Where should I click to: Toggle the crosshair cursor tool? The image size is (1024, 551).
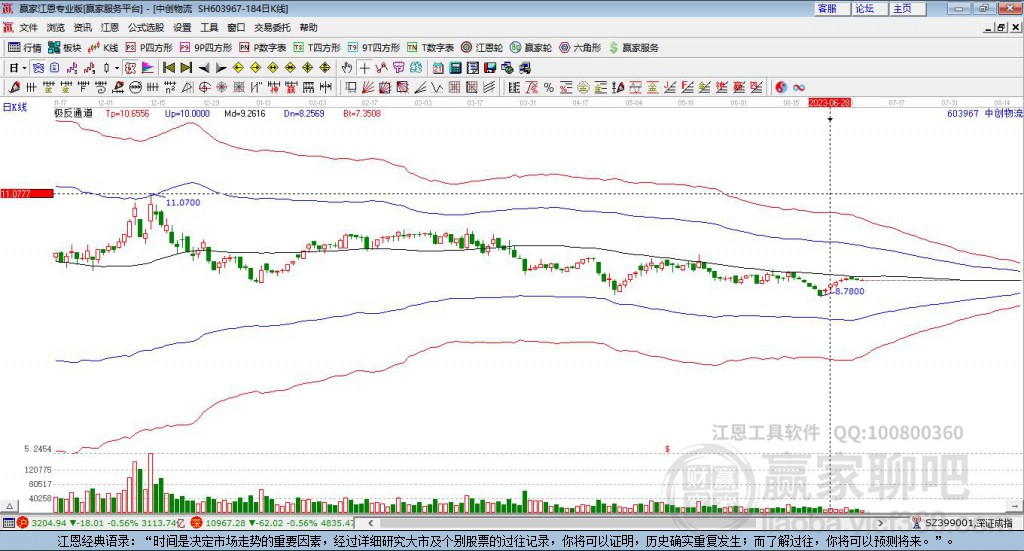364,68
